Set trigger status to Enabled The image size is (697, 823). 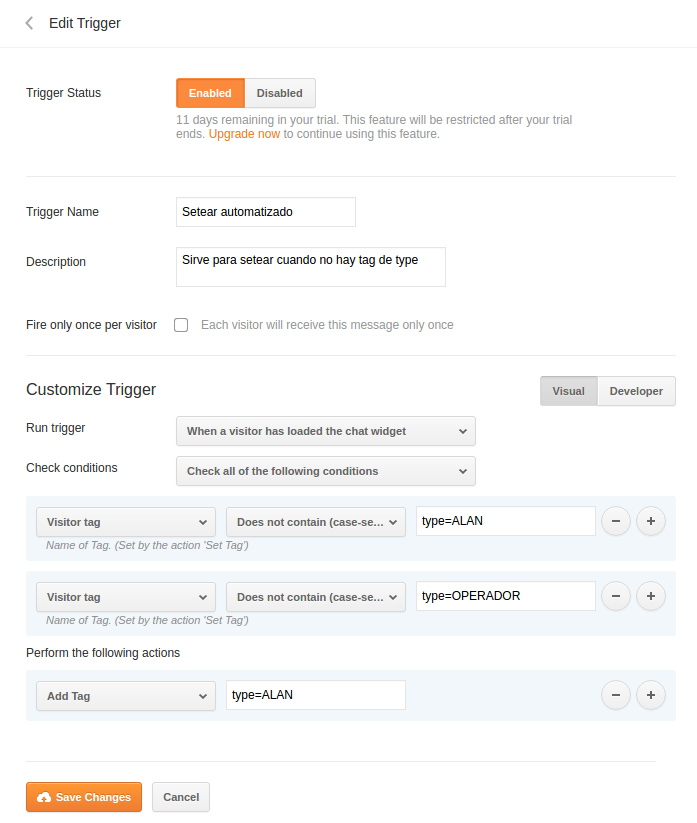tap(210, 93)
